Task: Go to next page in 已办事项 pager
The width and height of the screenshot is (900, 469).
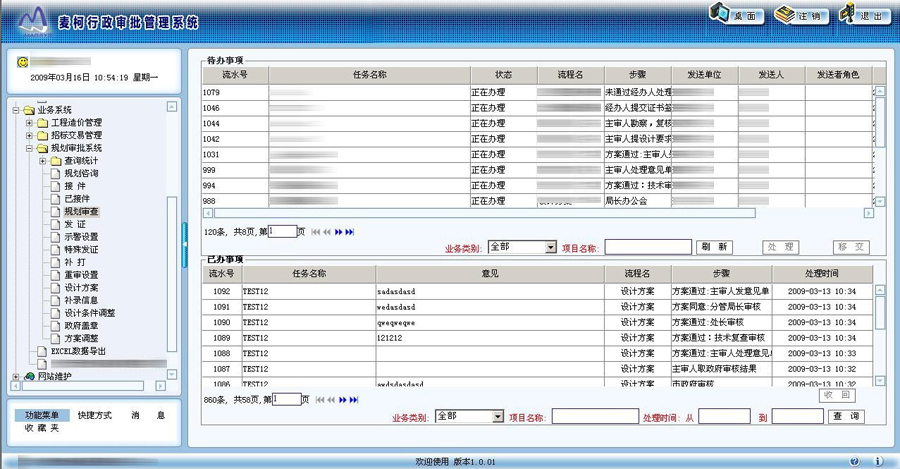Action: coord(342,399)
